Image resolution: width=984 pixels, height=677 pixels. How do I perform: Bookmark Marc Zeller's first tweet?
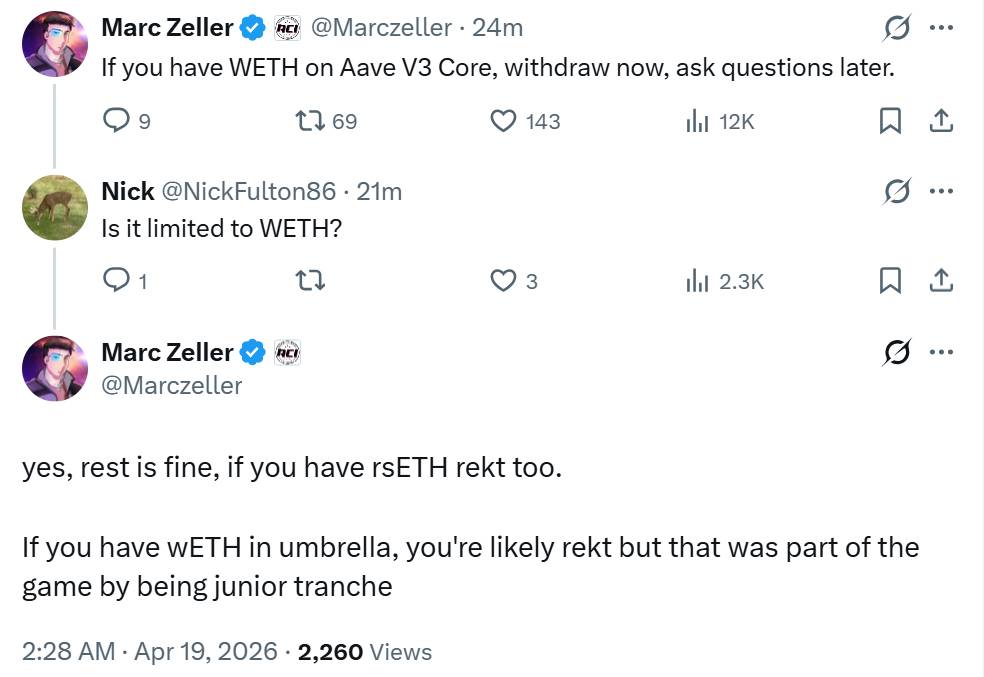click(x=889, y=121)
